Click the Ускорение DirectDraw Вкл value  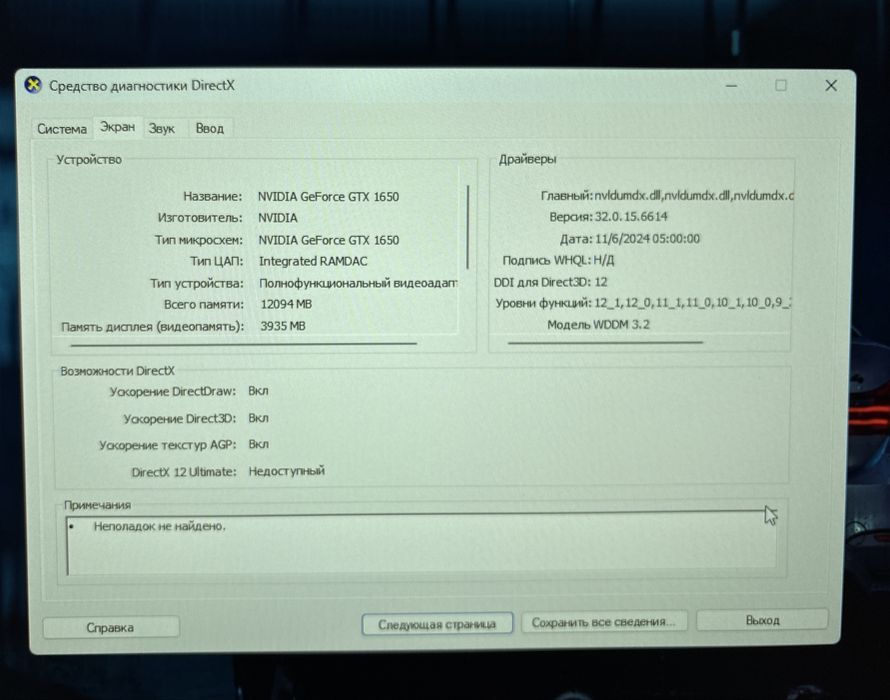tap(258, 391)
